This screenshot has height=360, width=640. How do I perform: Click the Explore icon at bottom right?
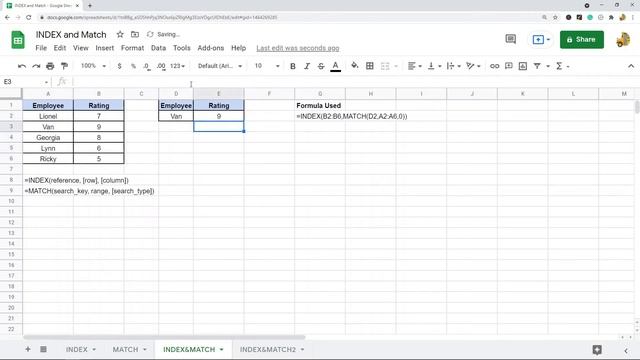coord(597,350)
